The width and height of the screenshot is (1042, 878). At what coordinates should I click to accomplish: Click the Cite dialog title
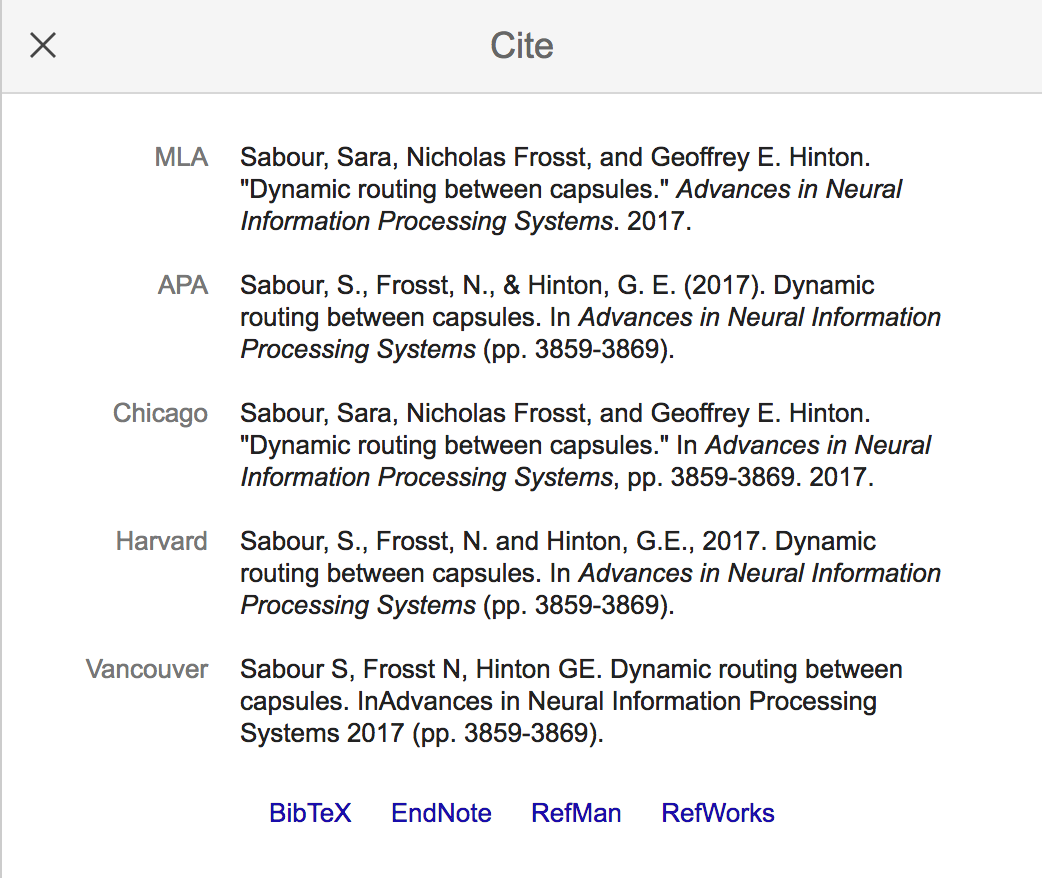[521, 45]
